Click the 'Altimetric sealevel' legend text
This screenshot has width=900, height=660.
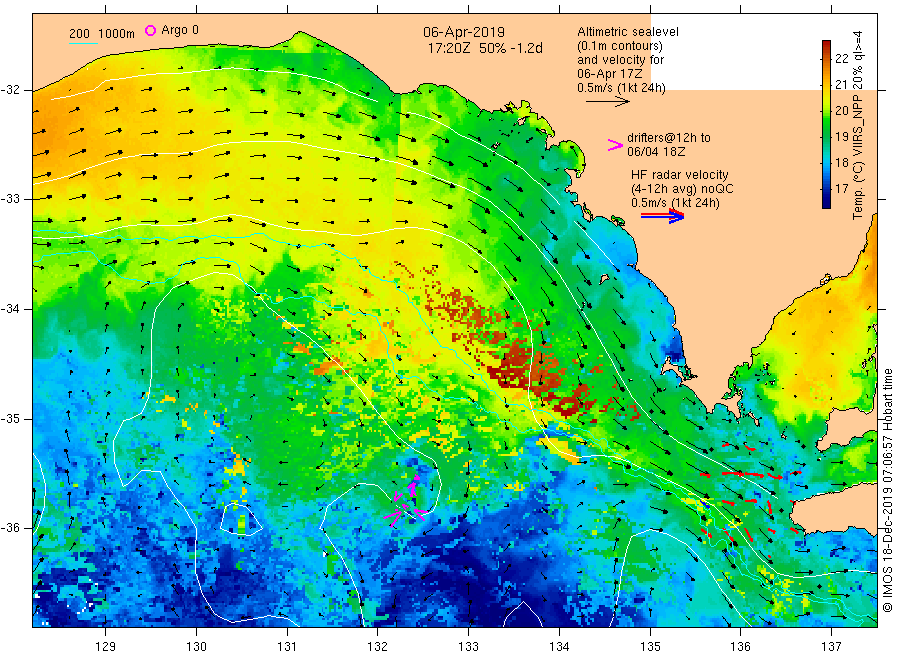[627, 32]
